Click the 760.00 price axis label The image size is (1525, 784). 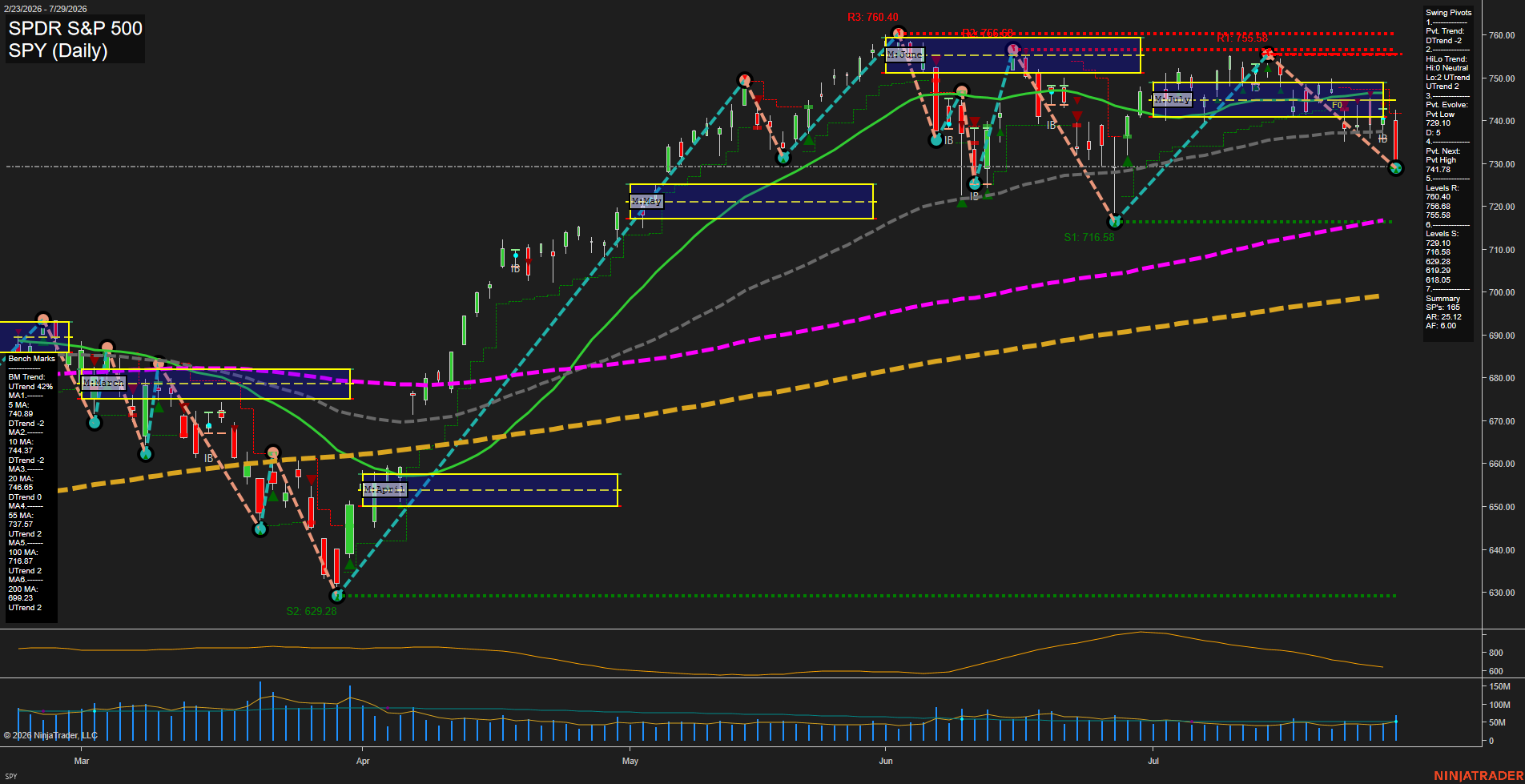tap(1502, 35)
